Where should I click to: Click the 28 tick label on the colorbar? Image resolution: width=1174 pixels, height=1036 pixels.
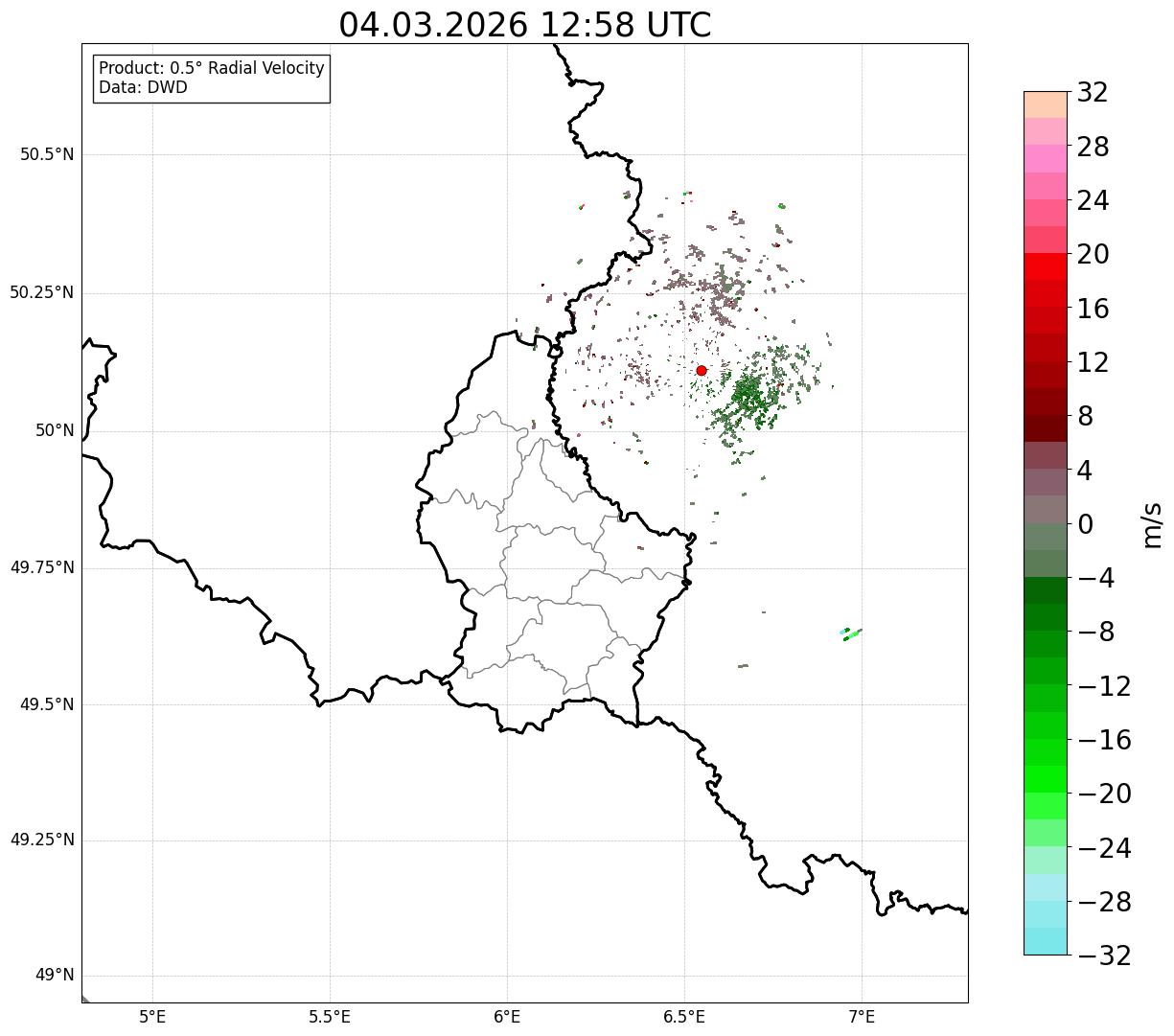coord(1093,147)
